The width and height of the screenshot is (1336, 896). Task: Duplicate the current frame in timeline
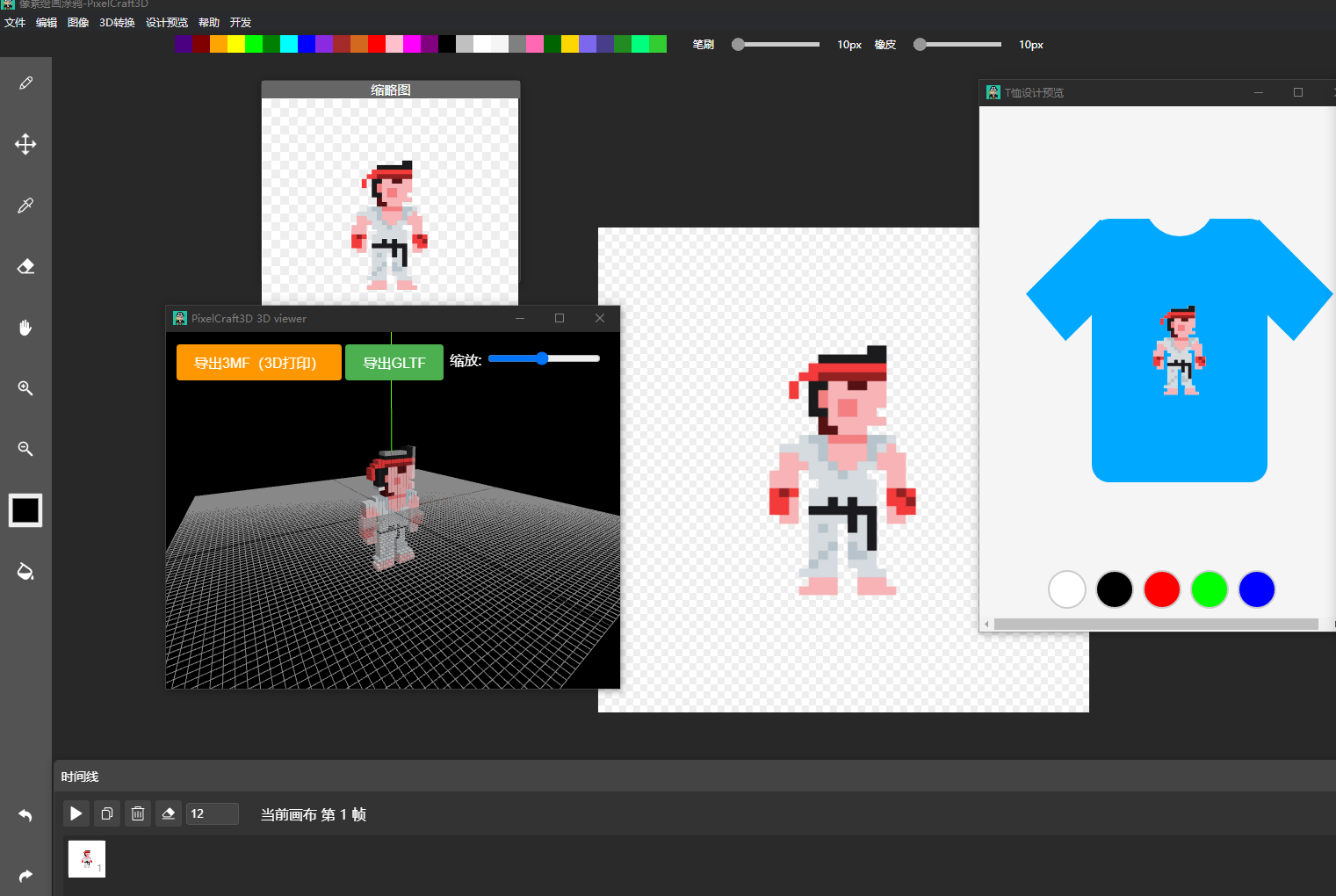[107, 813]
